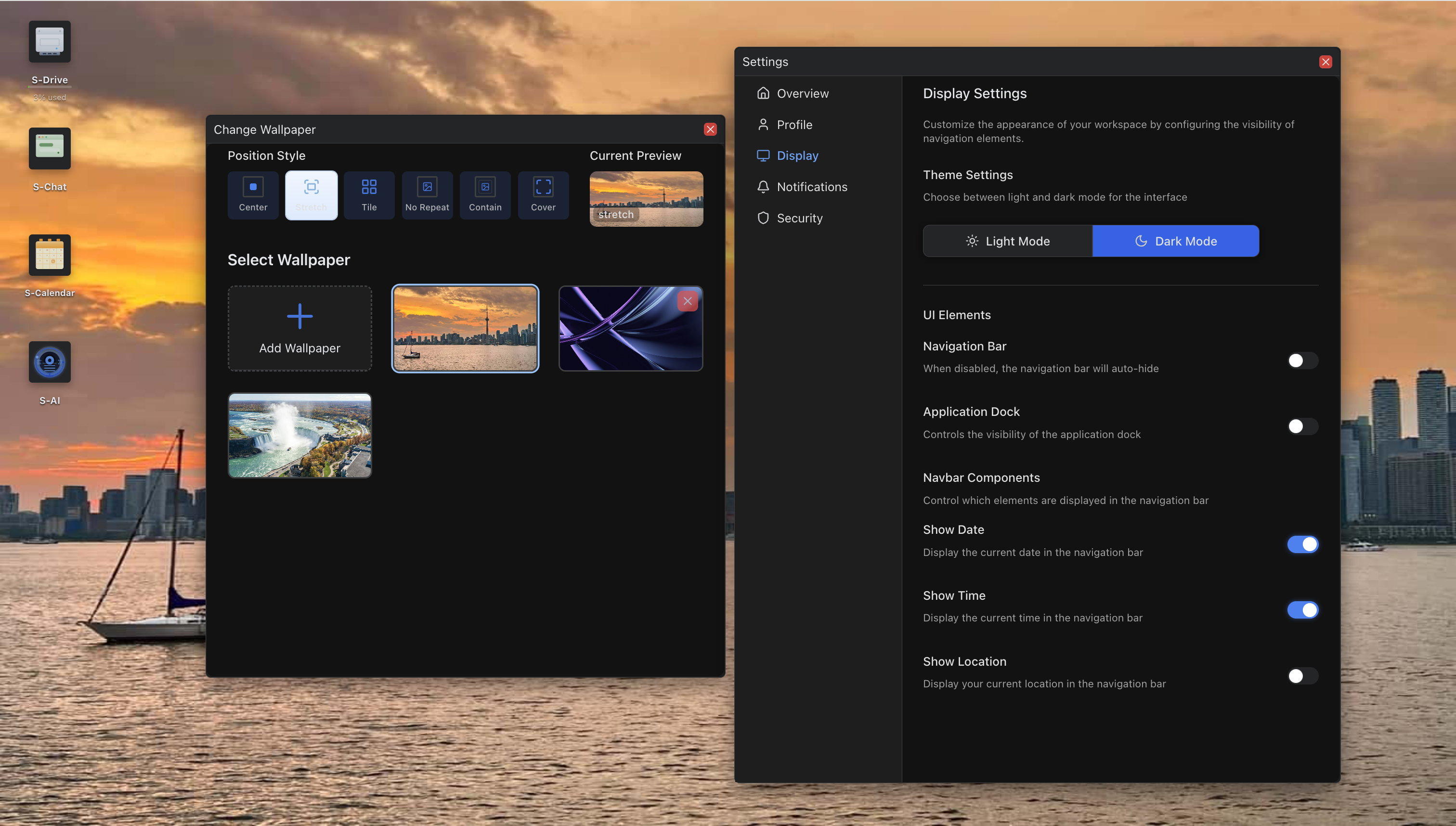Choose the Tile position style
The height and width of the screenshot is (826, 1456).
[369, 194]
